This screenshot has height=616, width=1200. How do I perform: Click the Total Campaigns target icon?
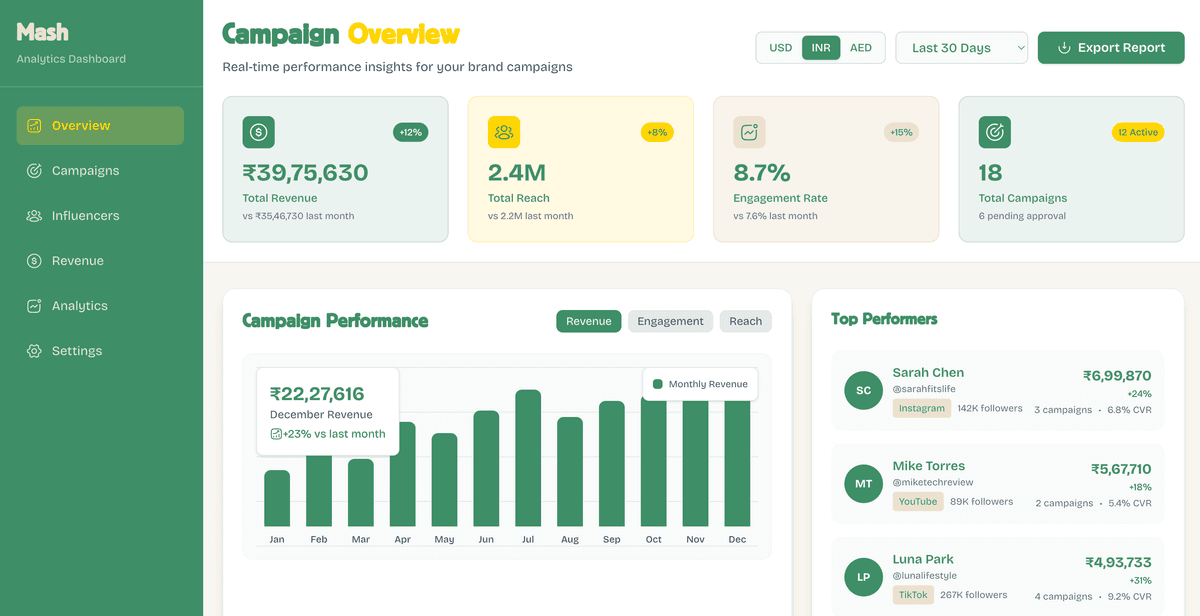994,132
